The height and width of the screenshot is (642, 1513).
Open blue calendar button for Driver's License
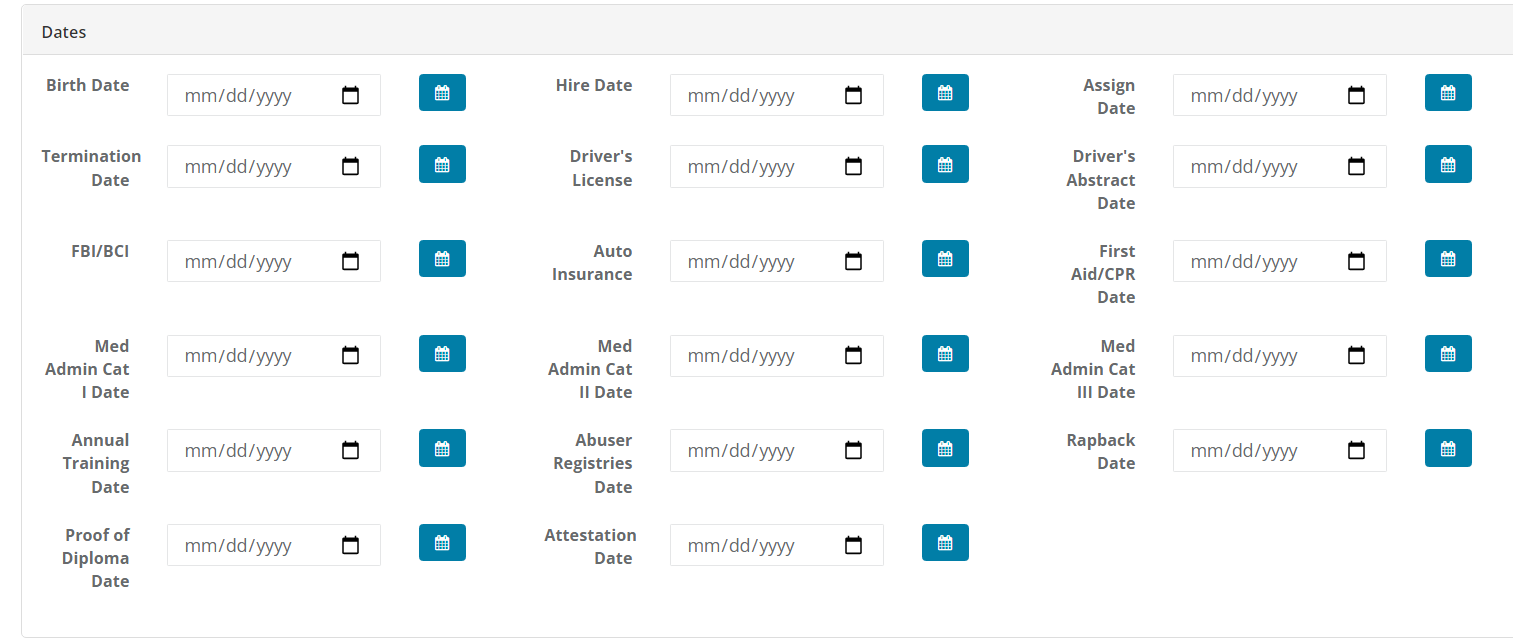[945, 164]
